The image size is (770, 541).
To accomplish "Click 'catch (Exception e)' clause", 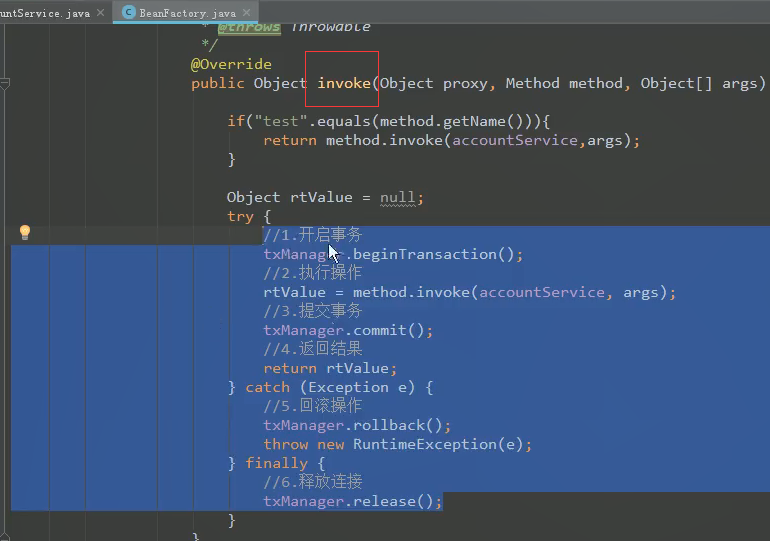I will tap(330, 387).
